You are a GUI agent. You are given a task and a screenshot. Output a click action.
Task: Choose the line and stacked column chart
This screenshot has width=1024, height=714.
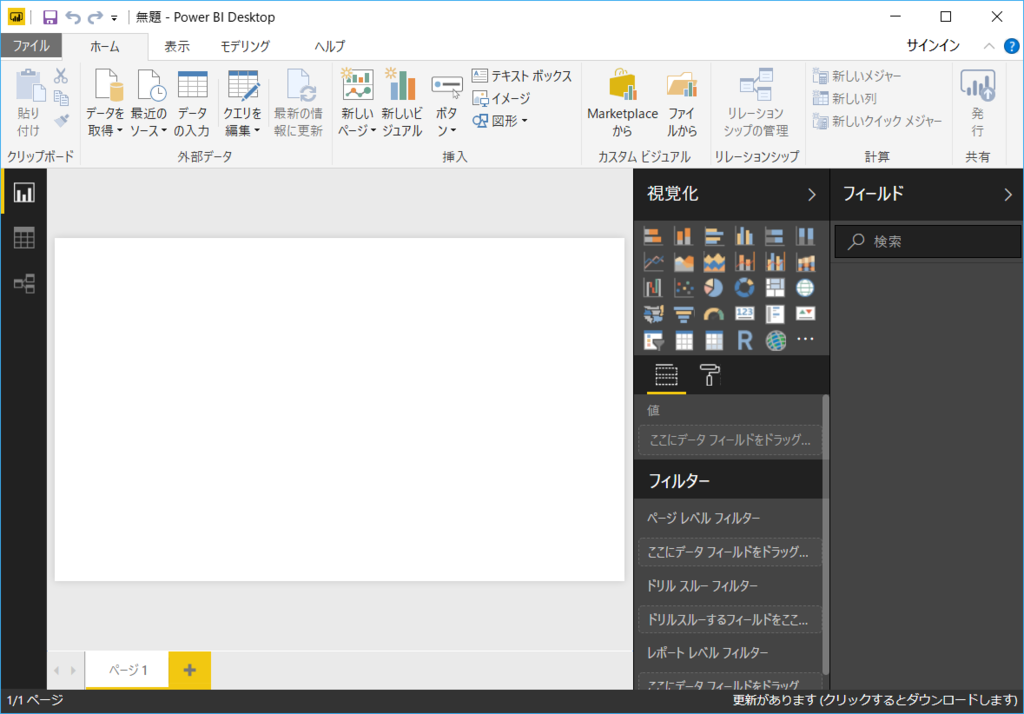tap(744, 262)
